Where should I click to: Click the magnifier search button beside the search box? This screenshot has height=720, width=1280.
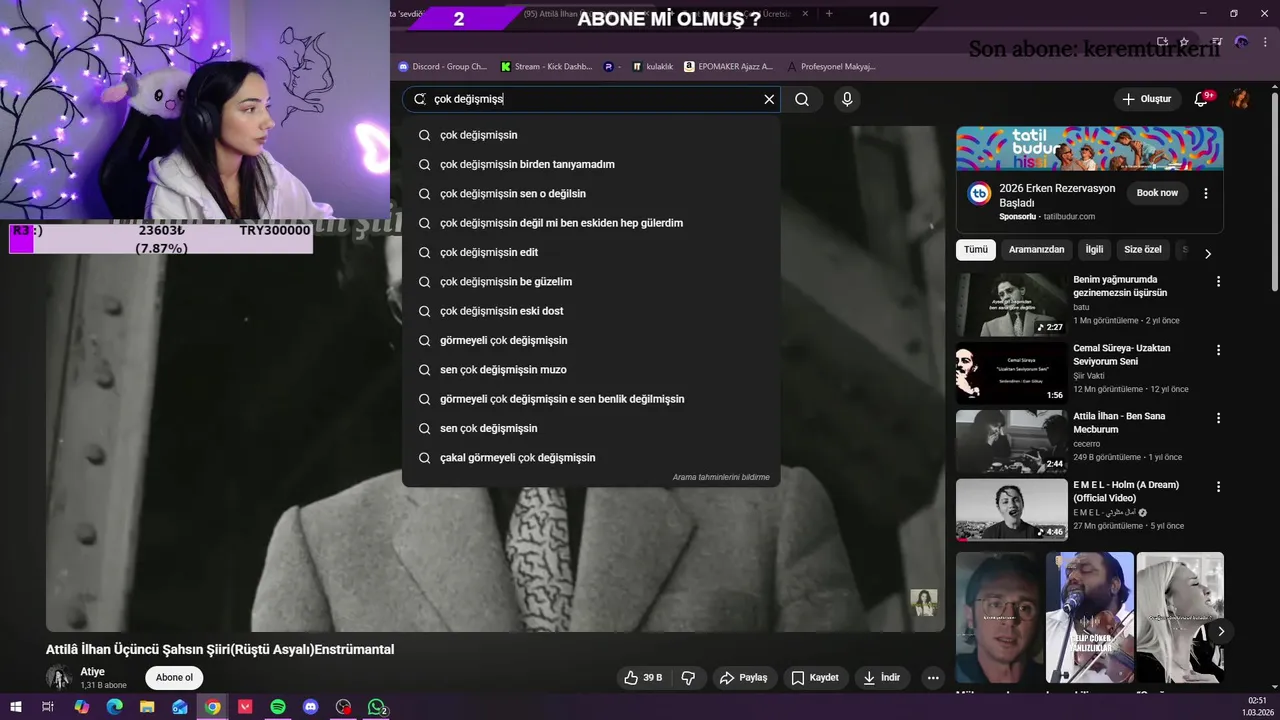point(802,99)
